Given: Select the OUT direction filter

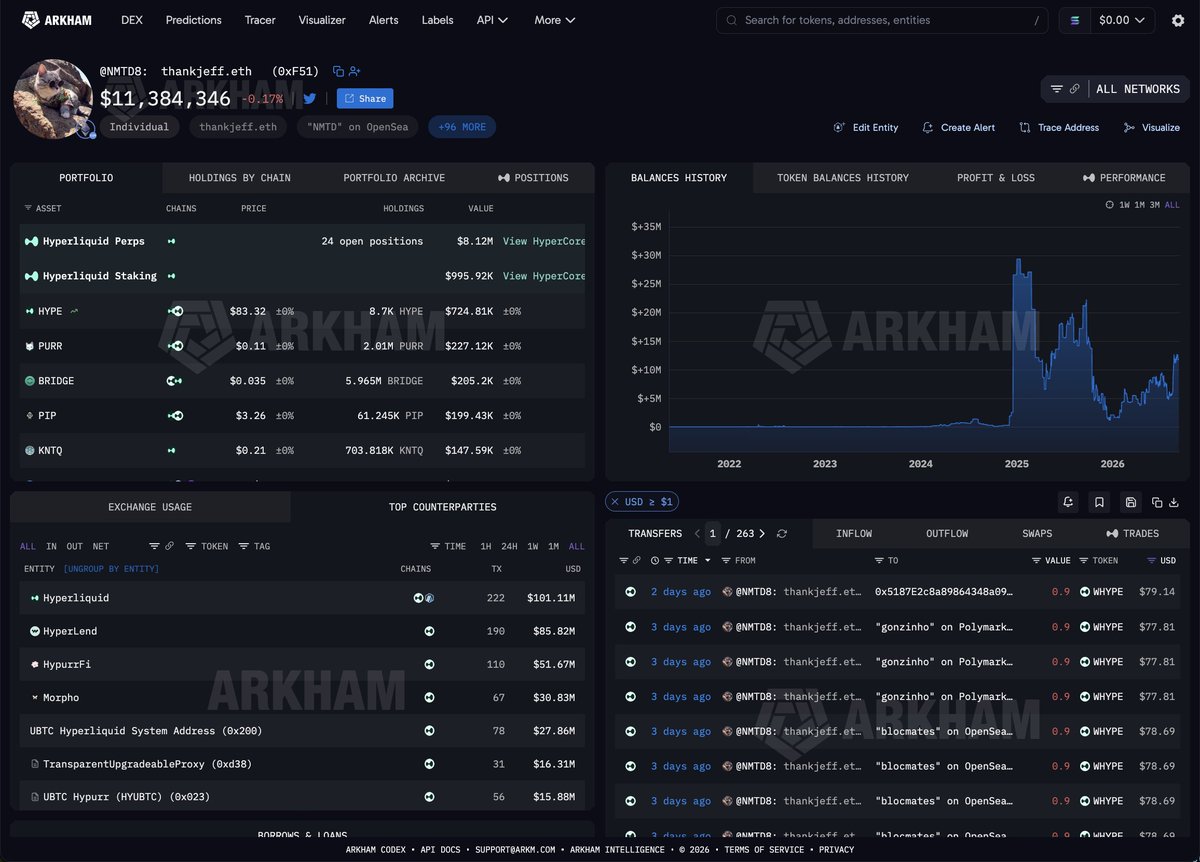Looking at the screenshot, I should [74, 546].
